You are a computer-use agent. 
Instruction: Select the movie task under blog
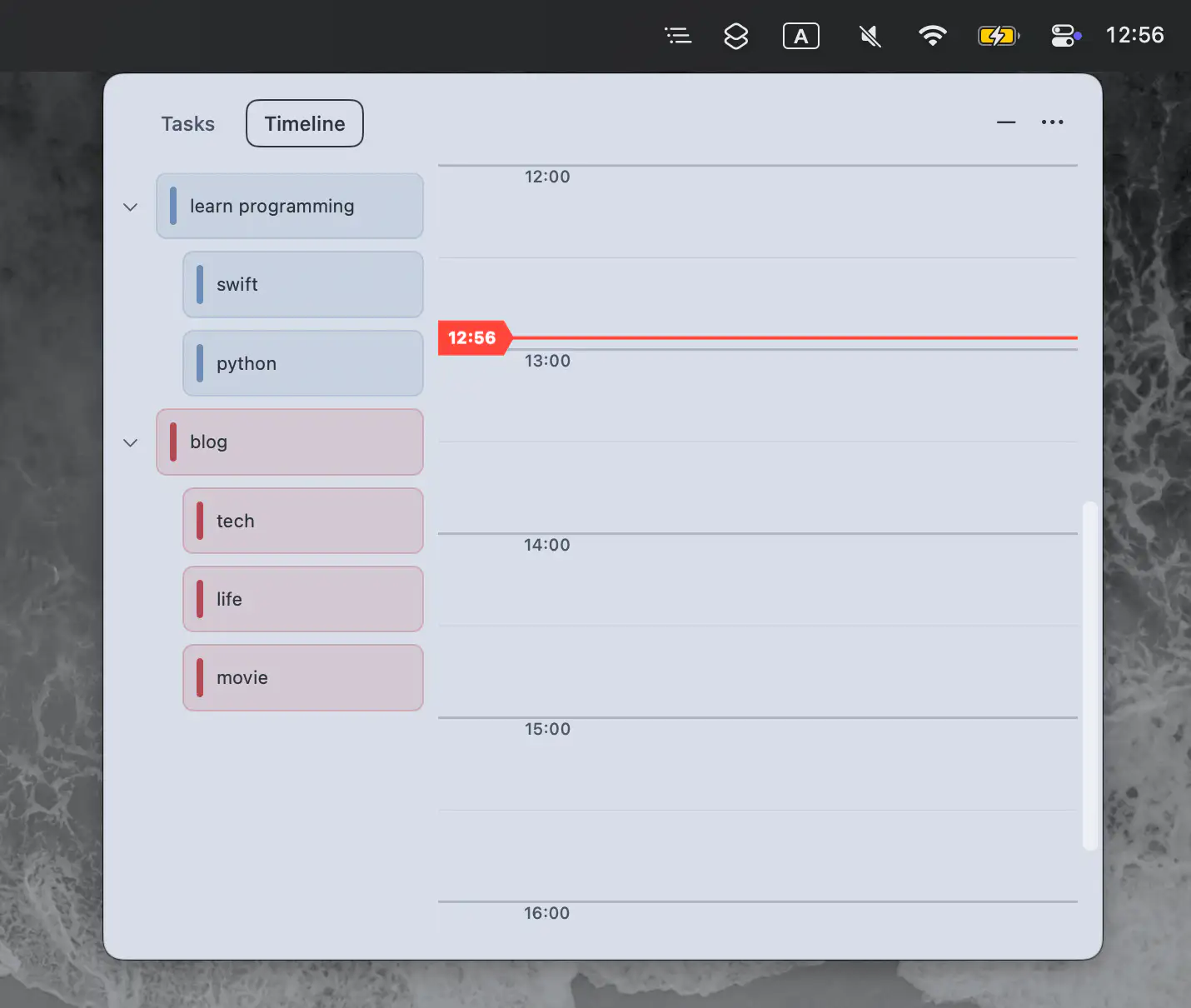point(302,677)
